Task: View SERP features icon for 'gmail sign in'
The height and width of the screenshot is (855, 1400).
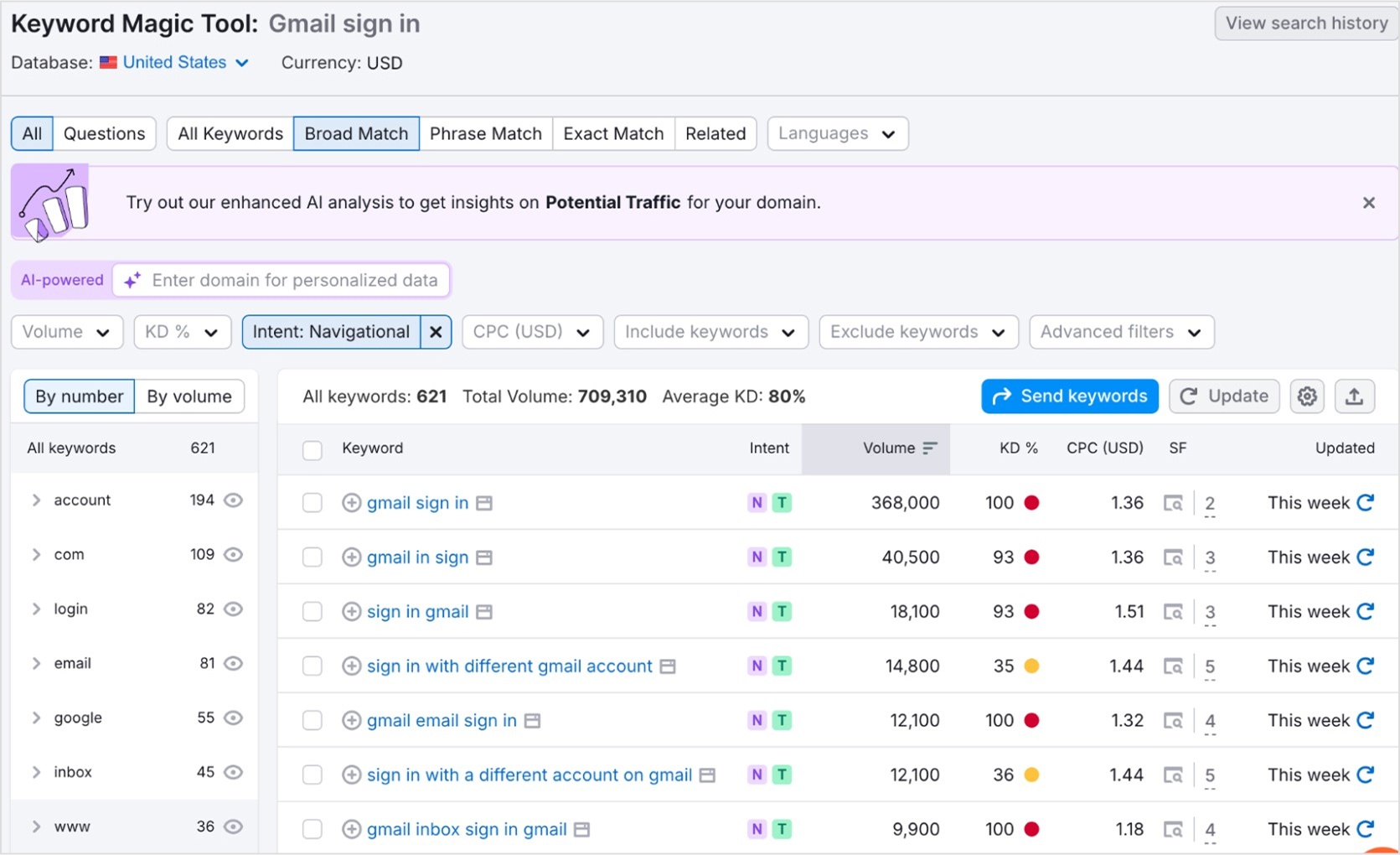Action: tap(1173, 503)
